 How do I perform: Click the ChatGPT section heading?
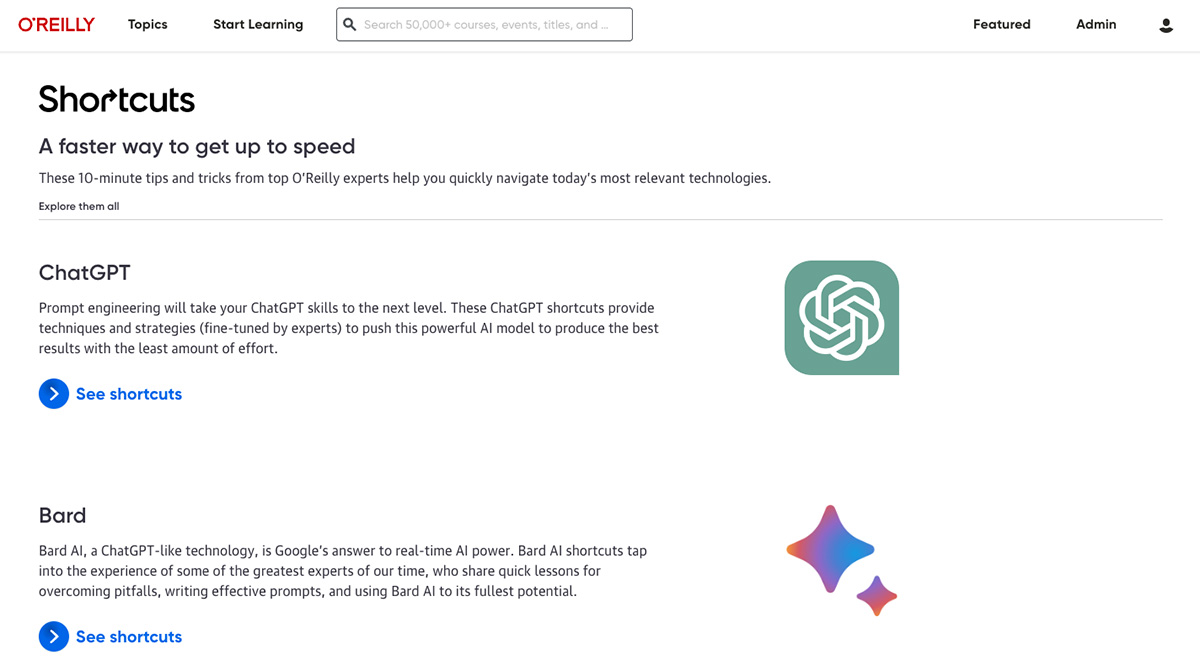click(85, 272)
